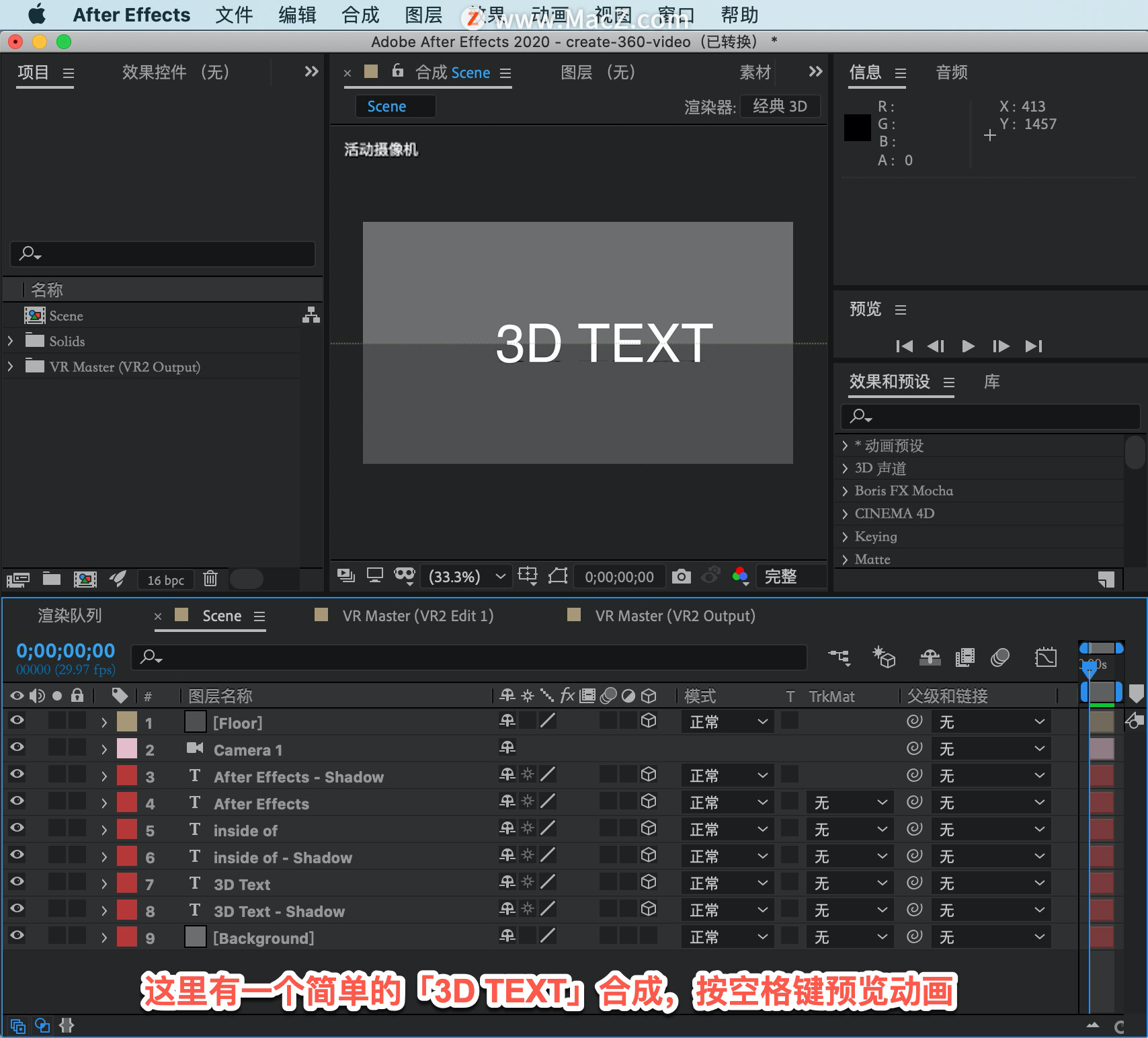Open the 完整 resolution setting
Viewport: 1148px width, 1038px height.
[790, 577]
